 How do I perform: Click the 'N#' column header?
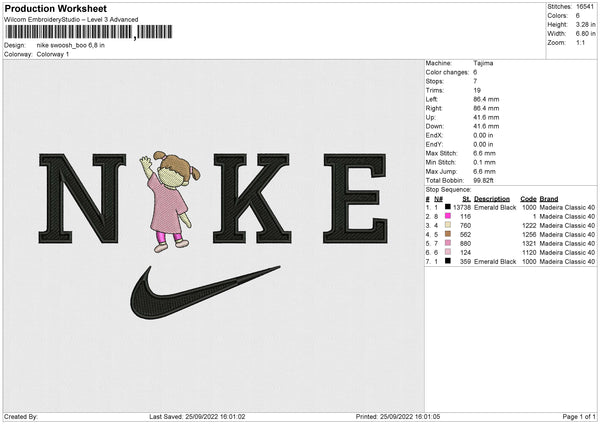coord(439,199)
